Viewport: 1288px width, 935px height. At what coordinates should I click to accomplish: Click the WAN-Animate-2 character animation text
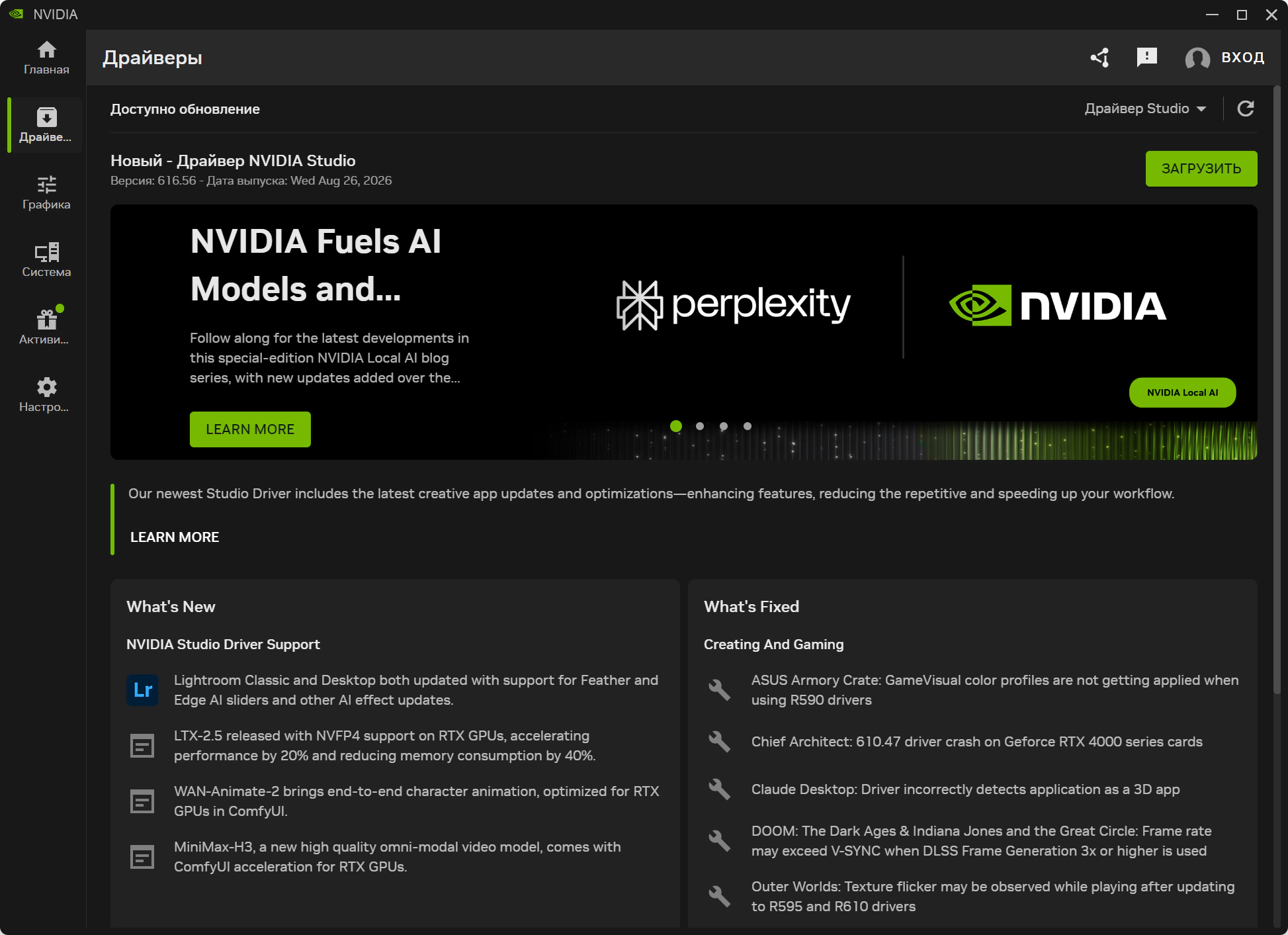coord(417,801)
